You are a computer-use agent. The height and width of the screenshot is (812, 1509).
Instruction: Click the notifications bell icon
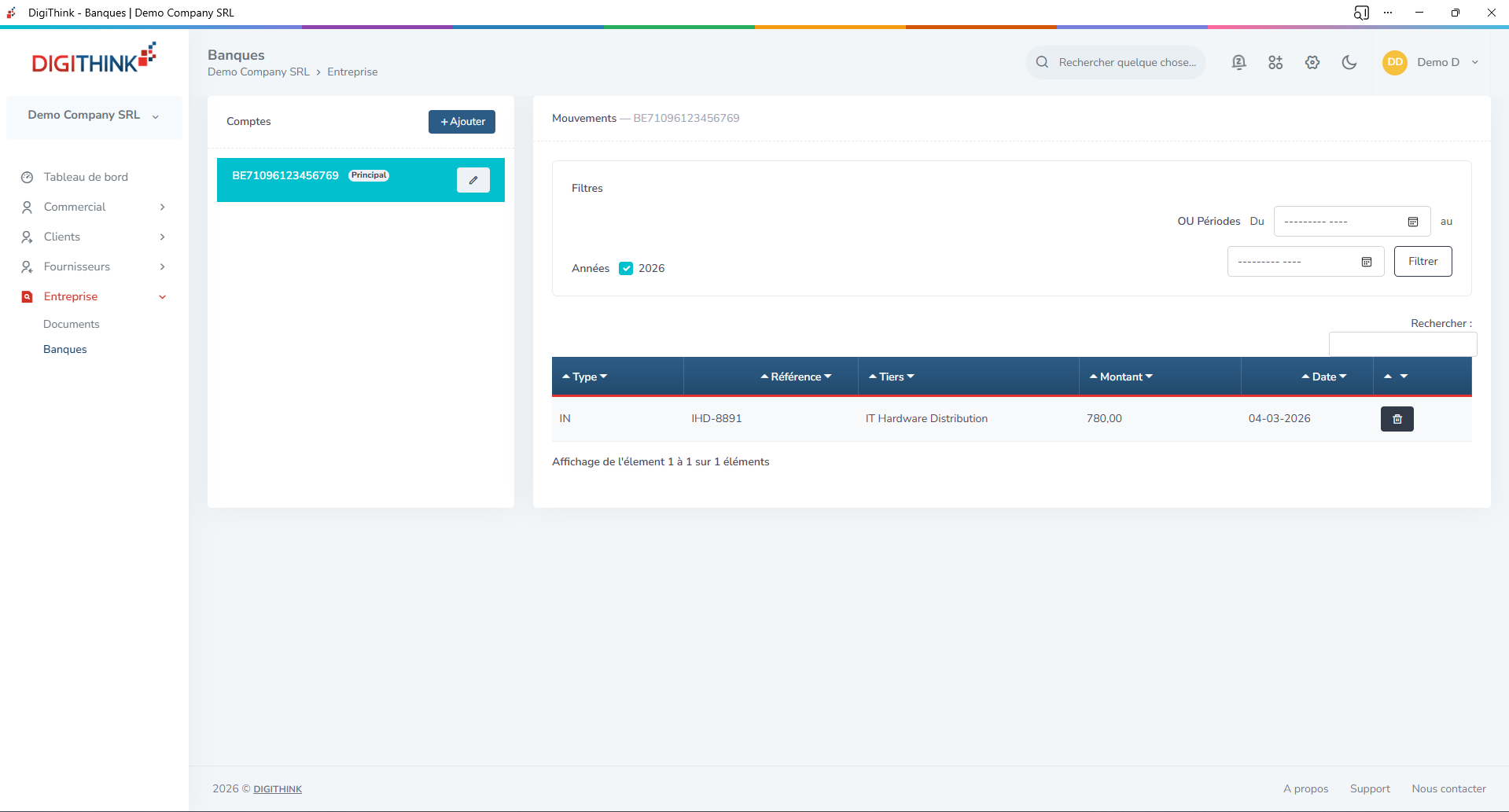pyautogui.click(x=1238, y=63)
